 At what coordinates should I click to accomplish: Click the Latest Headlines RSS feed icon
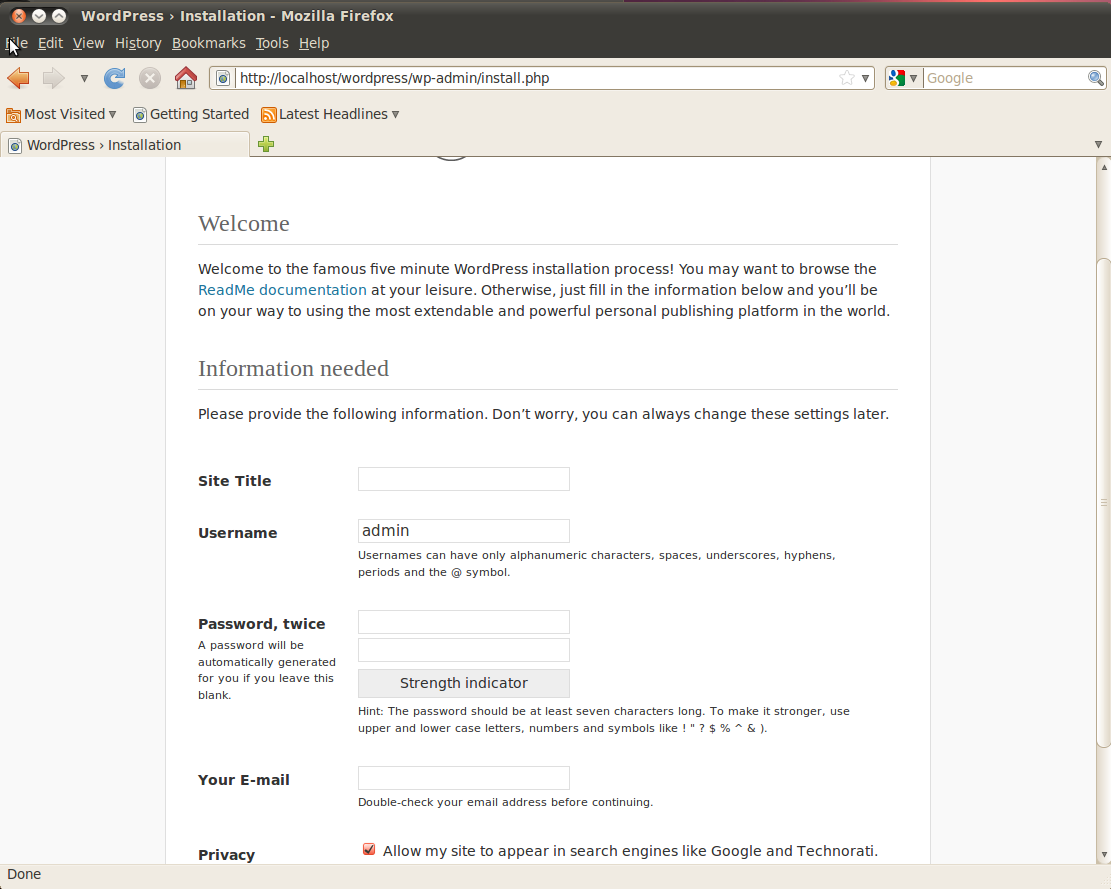tap(269, 115)
